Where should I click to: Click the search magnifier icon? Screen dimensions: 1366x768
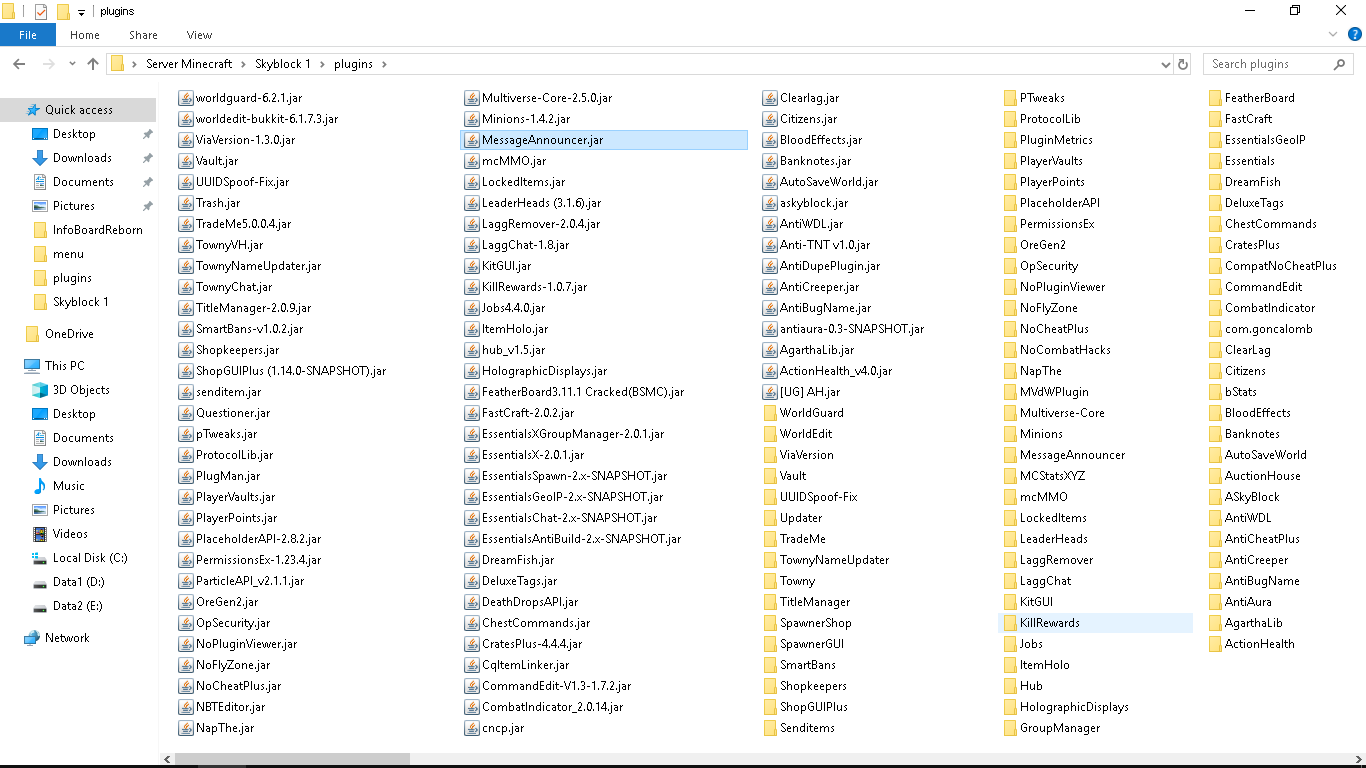[1339, 64]
